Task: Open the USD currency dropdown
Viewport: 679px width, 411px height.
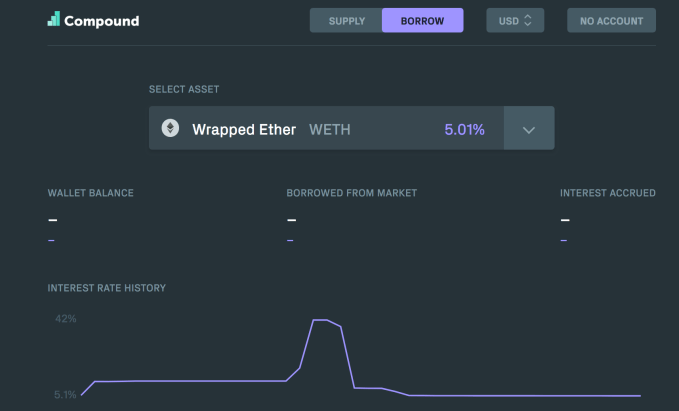Action: (515, 20)
